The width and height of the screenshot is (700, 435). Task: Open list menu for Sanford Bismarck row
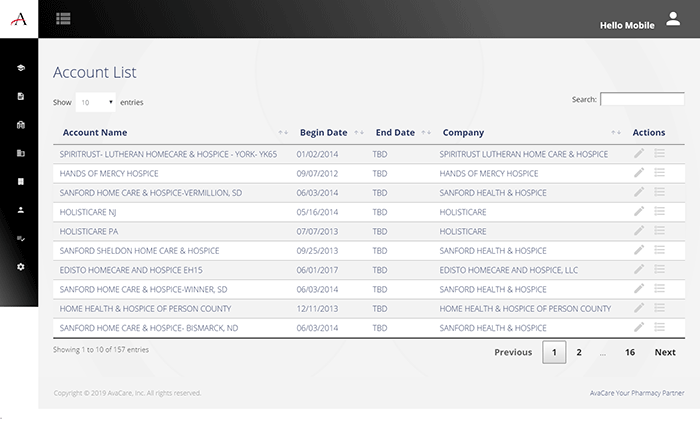(659, 327)
